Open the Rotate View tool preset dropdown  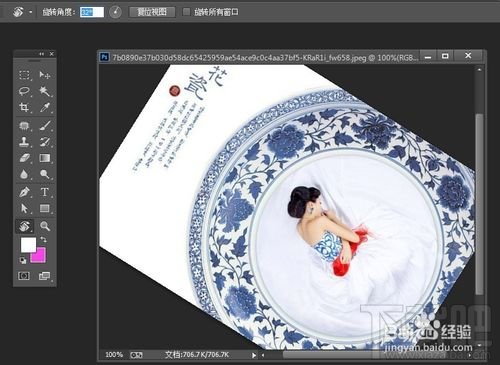(30, 12)
